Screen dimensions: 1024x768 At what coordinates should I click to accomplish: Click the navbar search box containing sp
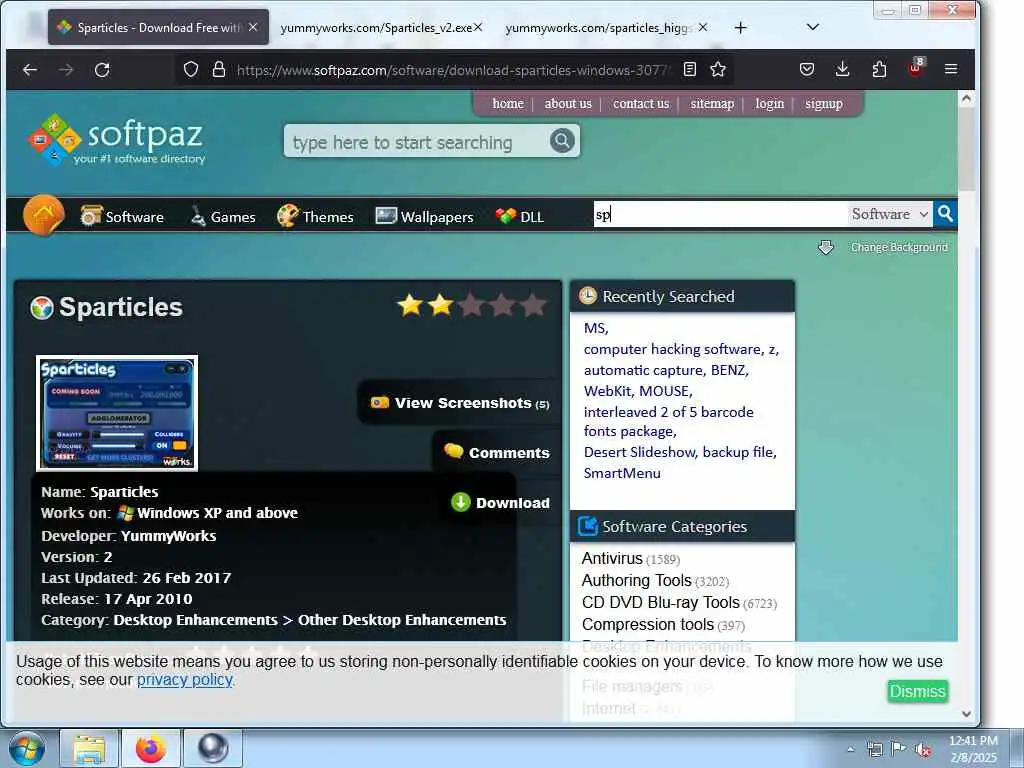[720, 214]
